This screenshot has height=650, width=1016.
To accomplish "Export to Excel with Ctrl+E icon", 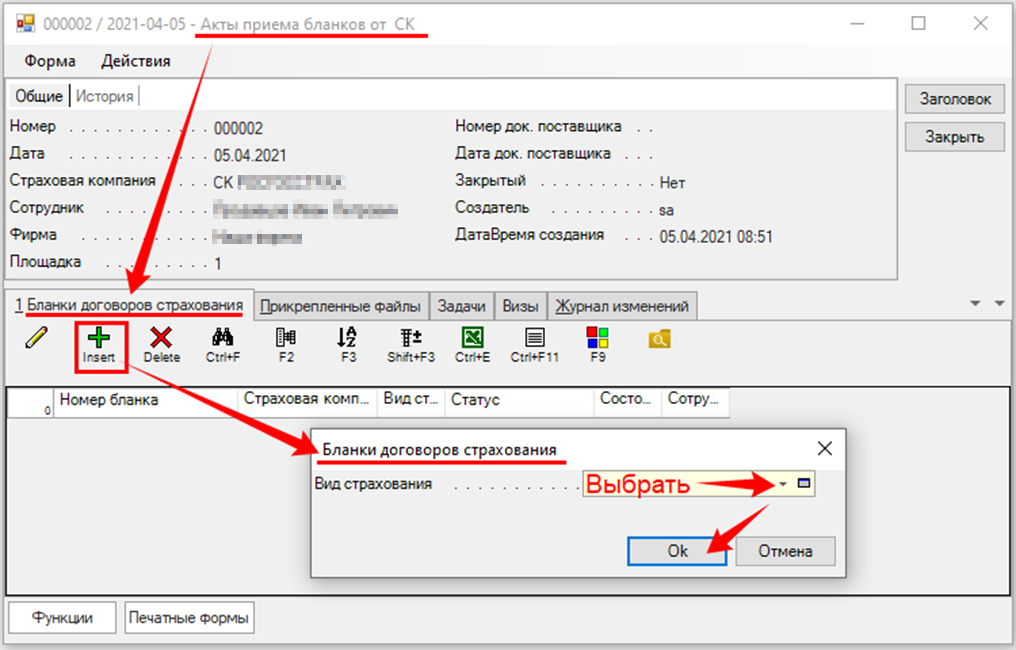I will tap(473, 338).
